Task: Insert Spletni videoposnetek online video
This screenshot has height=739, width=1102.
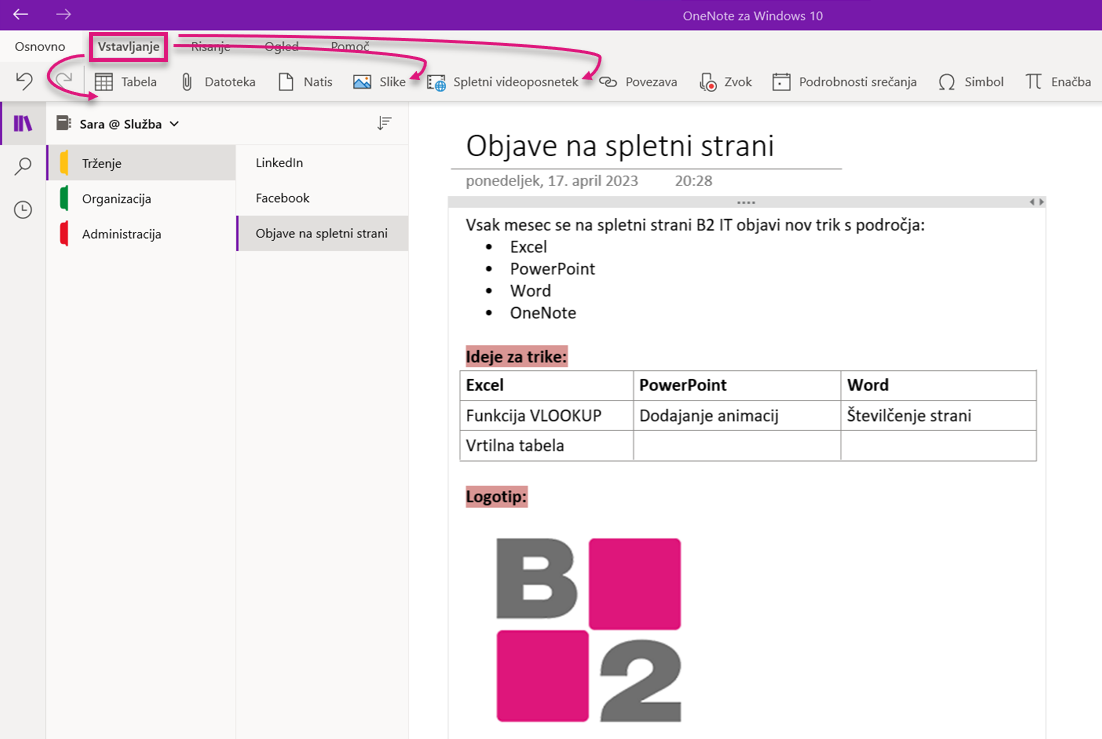Action: 503,82
